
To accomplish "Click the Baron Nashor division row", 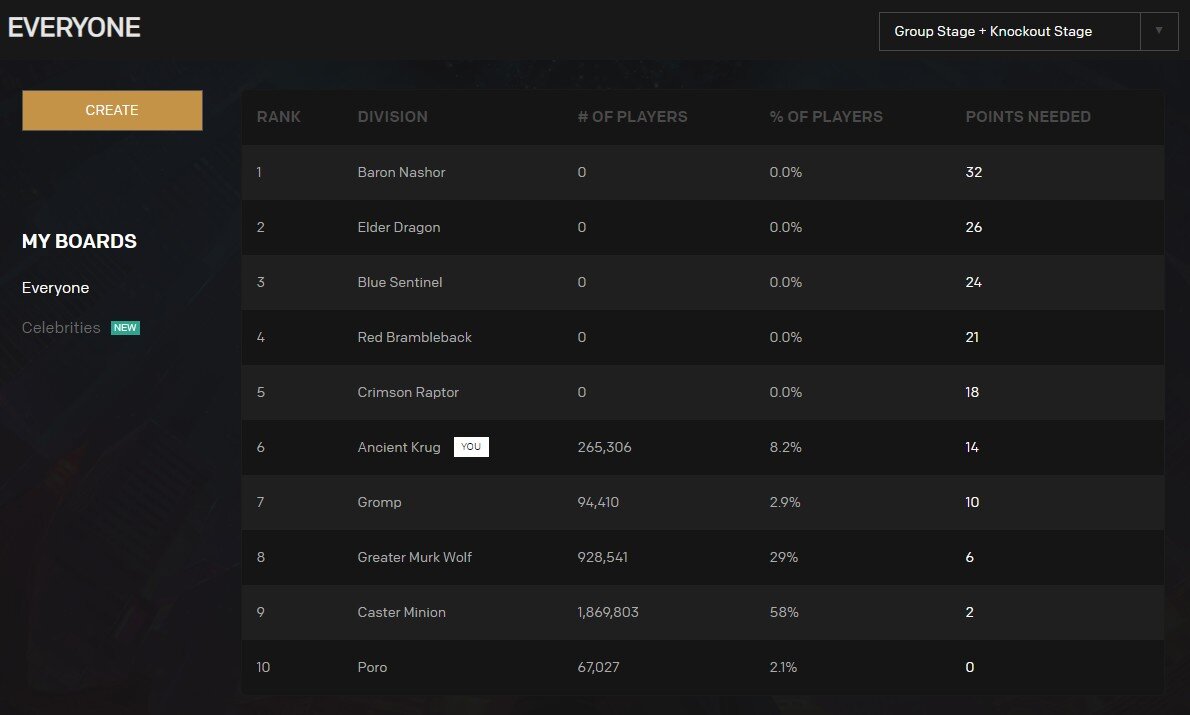I will 401,172.
